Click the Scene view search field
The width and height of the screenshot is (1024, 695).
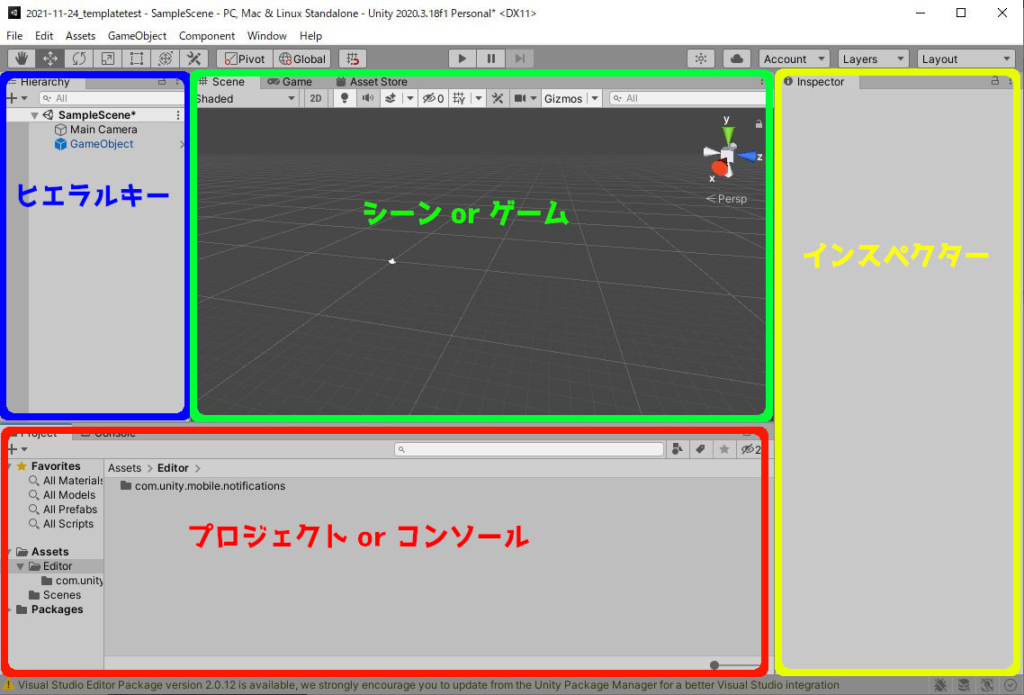pos(687,99)
